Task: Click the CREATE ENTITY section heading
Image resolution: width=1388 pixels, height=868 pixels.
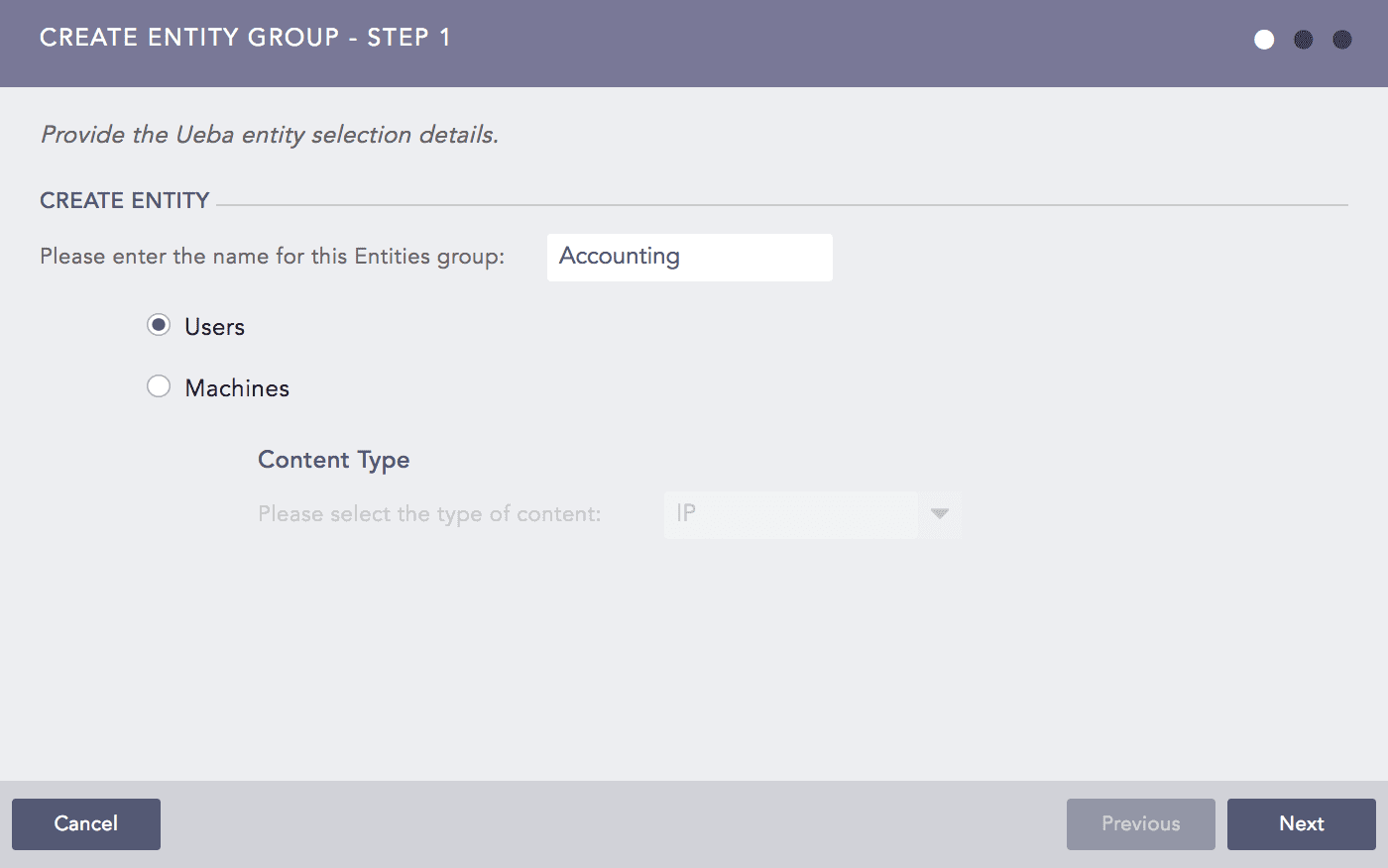Action: pyautogui.click(x=124, y=199)
